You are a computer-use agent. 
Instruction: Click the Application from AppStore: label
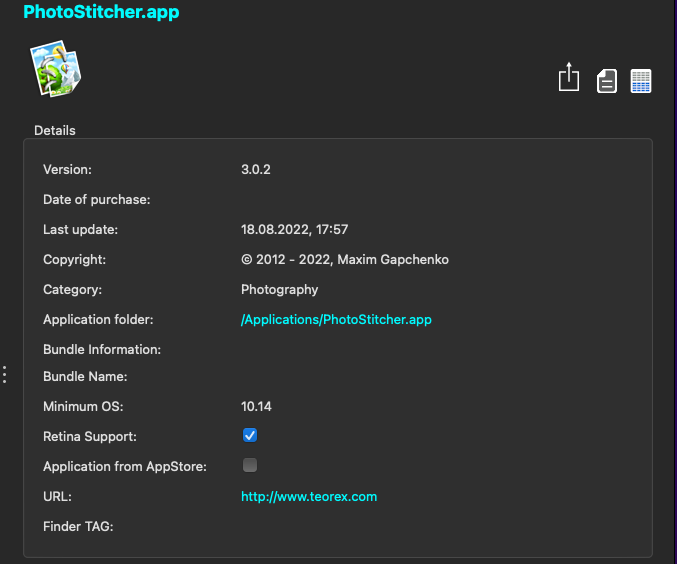125,466
